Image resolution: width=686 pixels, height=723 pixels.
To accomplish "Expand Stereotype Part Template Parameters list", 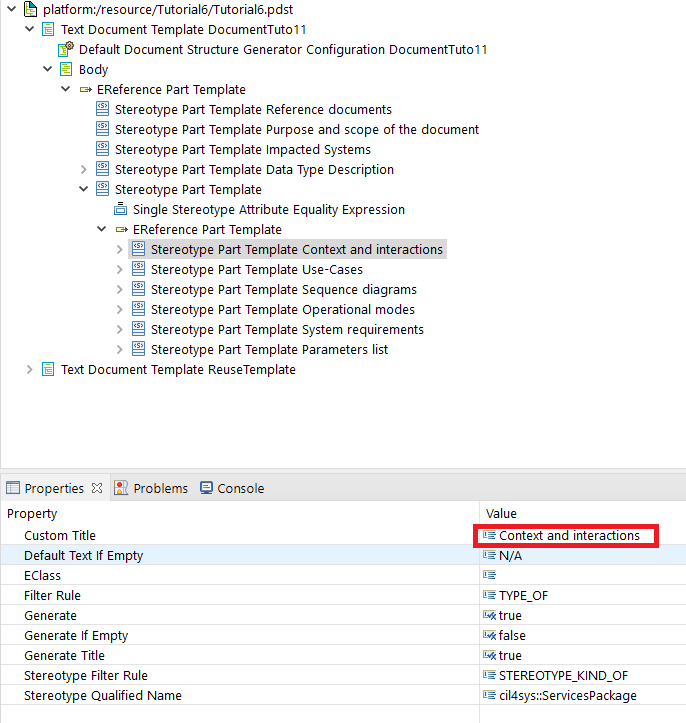I will coord(119,350).
